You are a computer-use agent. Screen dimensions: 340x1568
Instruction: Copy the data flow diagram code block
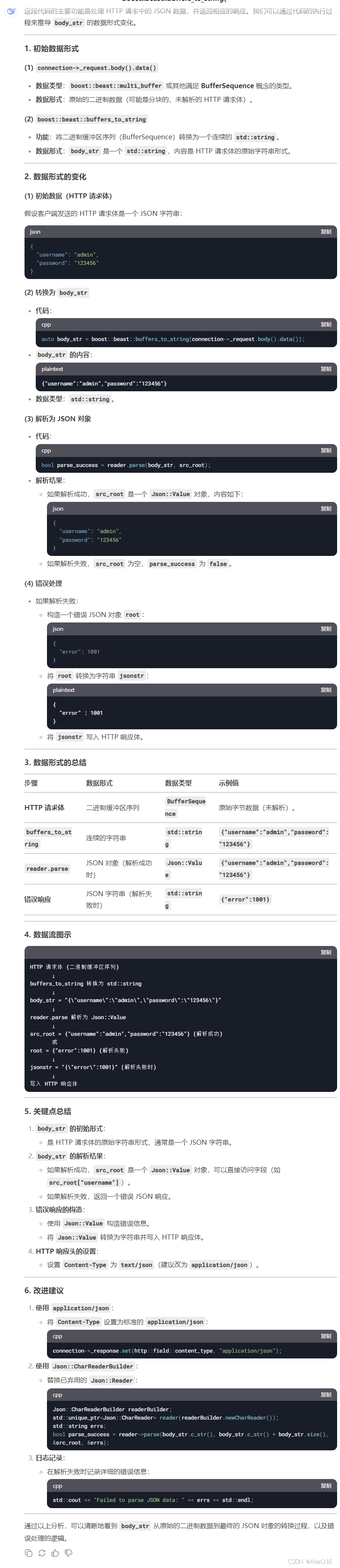coord(326,952)
